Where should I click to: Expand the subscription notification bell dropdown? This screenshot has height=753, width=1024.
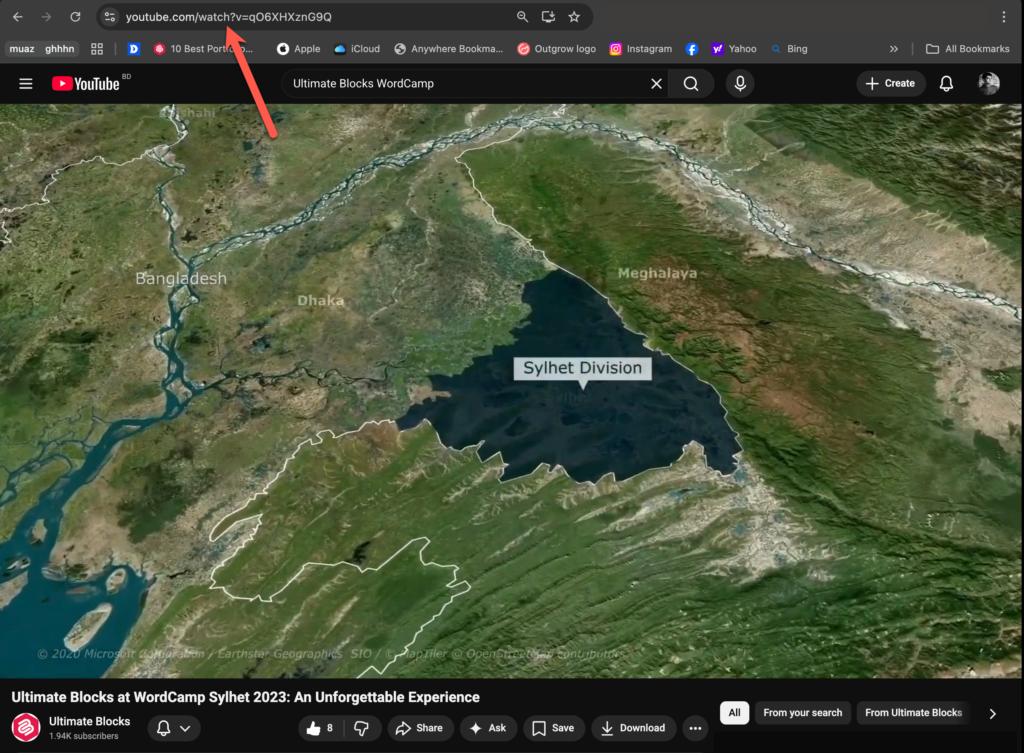click(x=174, y=728)
